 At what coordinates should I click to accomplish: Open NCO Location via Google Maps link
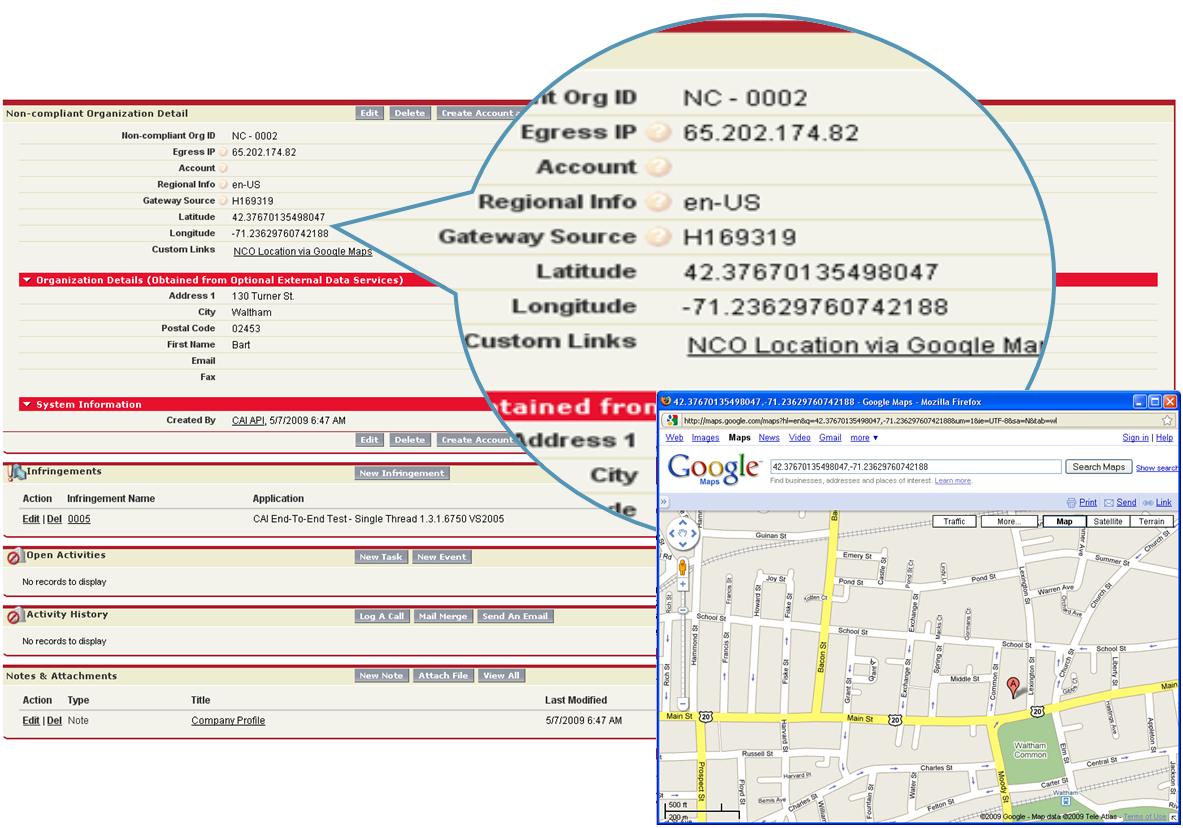click(303, 251)
